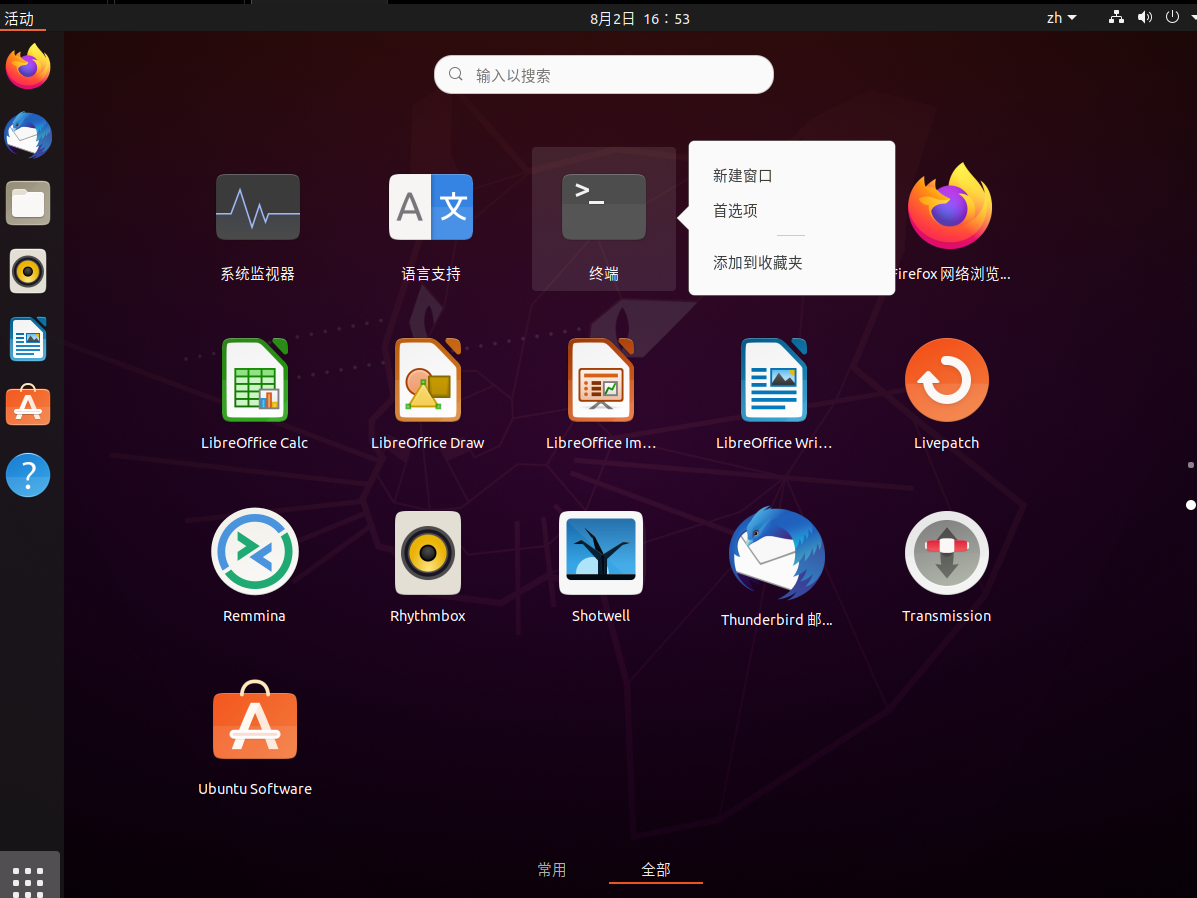
Task: Open Thunderbird from the dock
Action: pyautogui.click(x=28, y=135)
